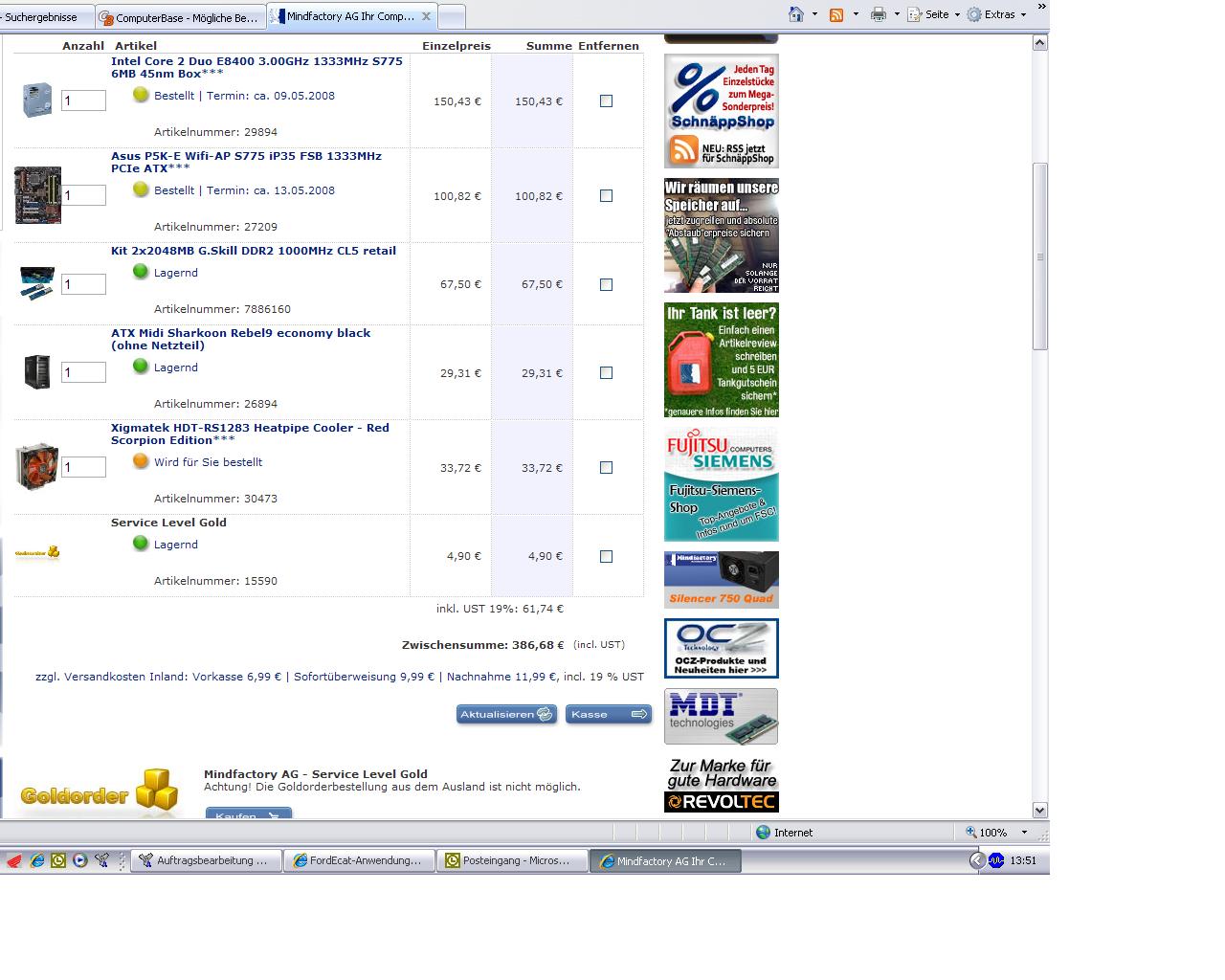This screenshot has height=980, width=1225.
Task: Open the Seite page menu
Action: tap(932, 14)
